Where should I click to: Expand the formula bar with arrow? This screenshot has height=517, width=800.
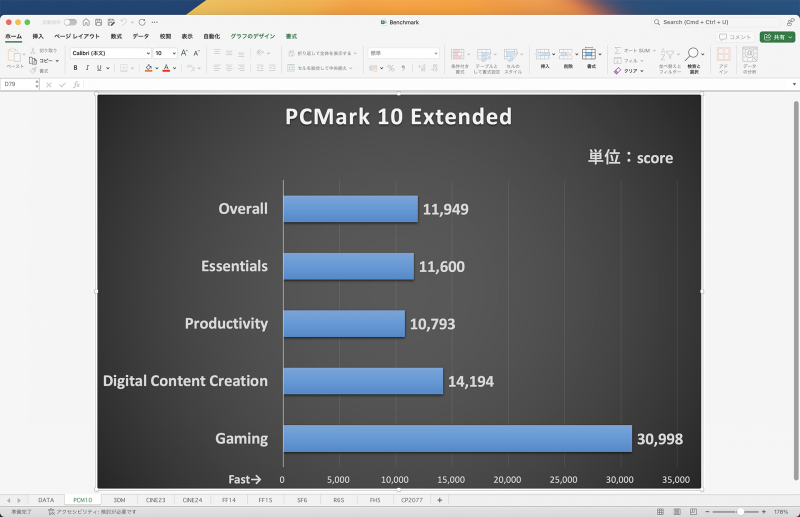794,84
